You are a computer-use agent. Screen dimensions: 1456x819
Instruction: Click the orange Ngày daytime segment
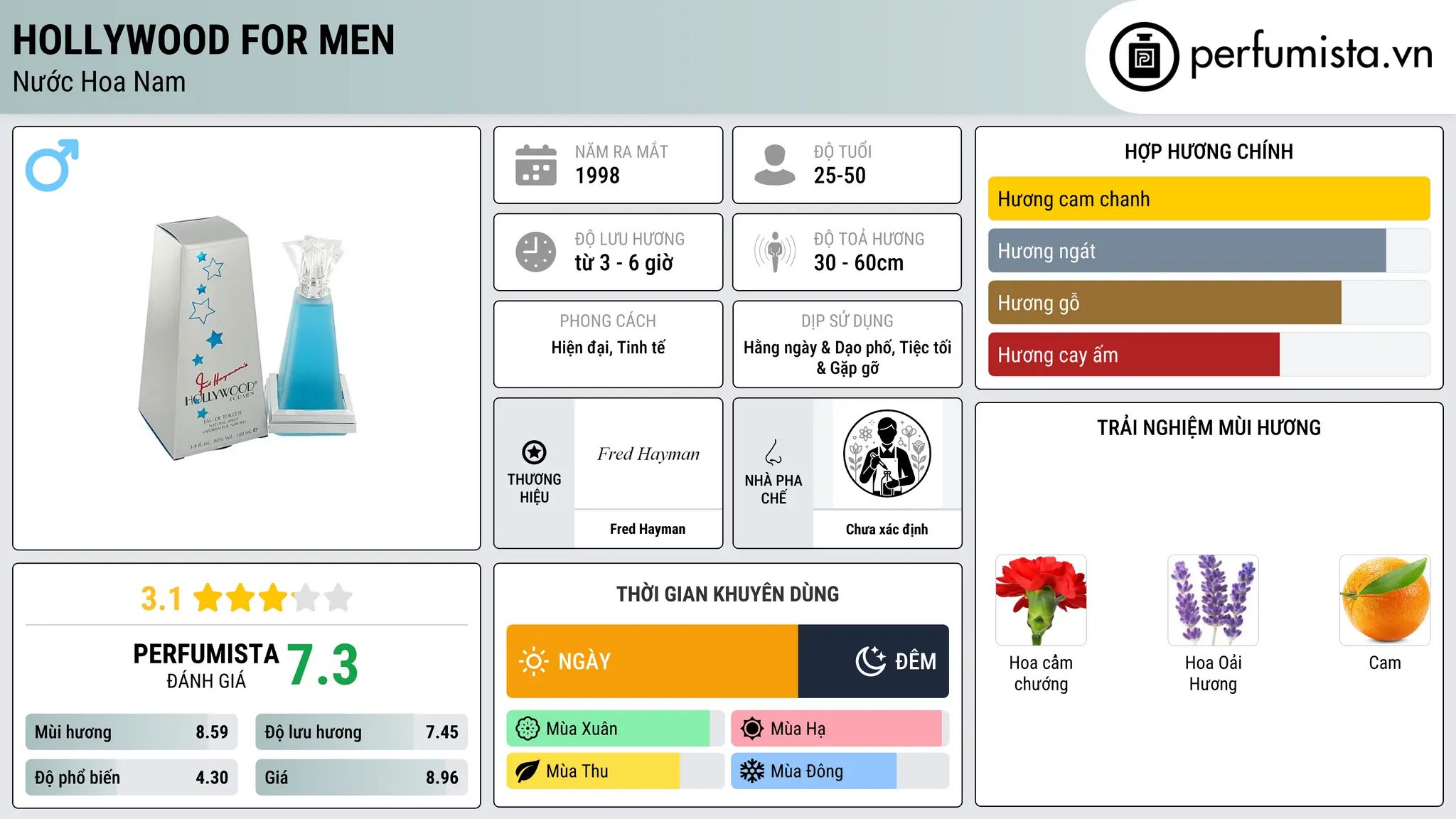652,661
